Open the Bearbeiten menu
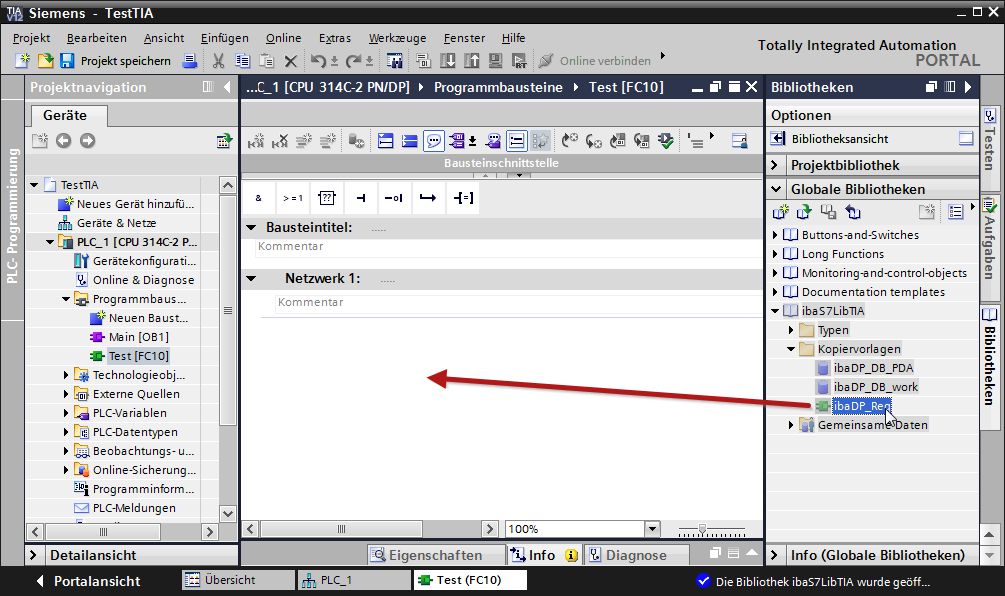Image resolution: width=1005 pixels, height=596 pixels. [x=97, y=38]
